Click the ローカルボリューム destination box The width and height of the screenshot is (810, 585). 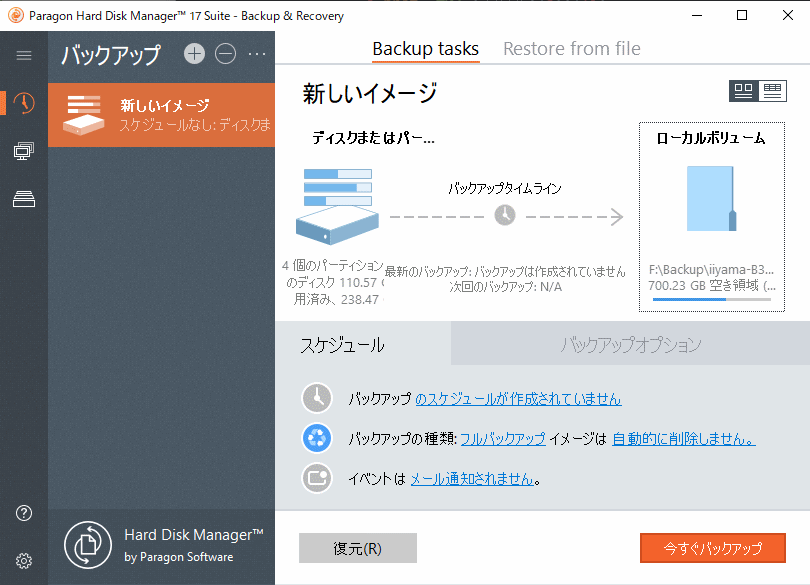[712, 217]
